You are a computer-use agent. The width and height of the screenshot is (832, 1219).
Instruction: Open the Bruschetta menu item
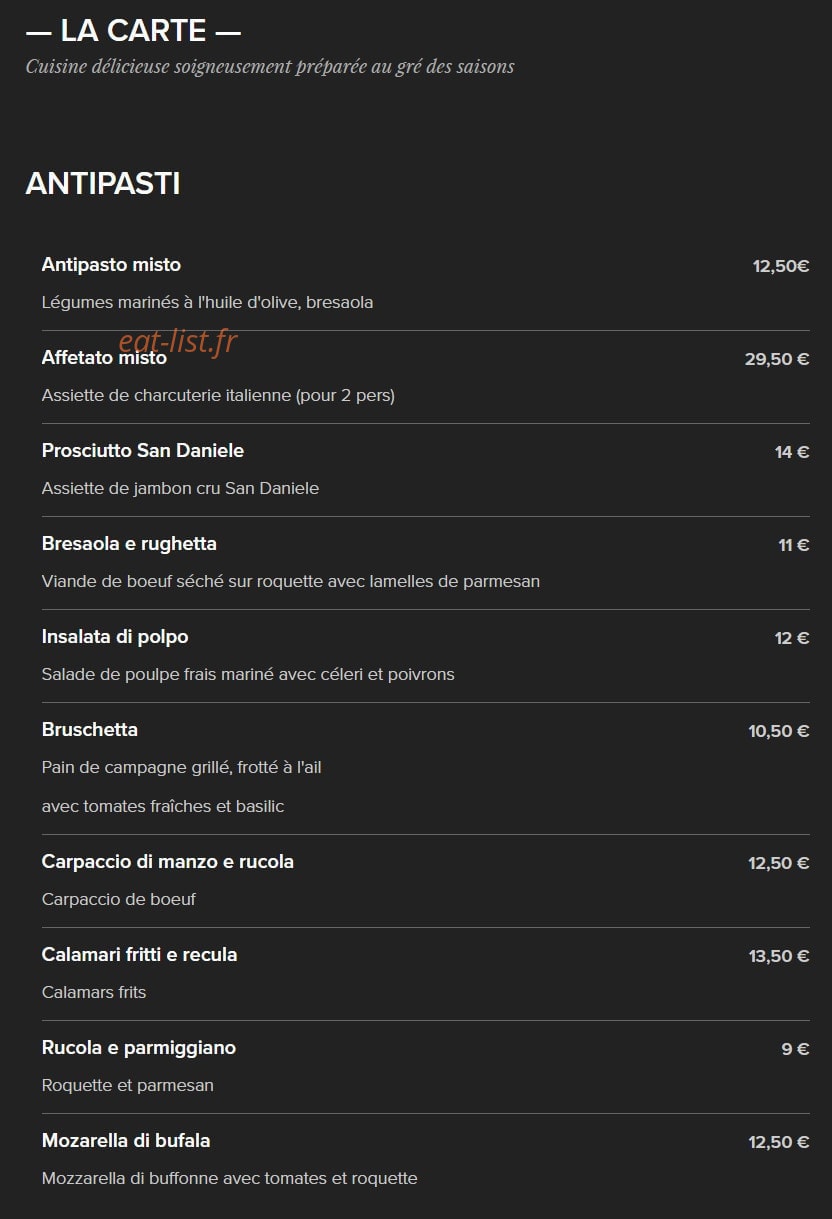90,730
